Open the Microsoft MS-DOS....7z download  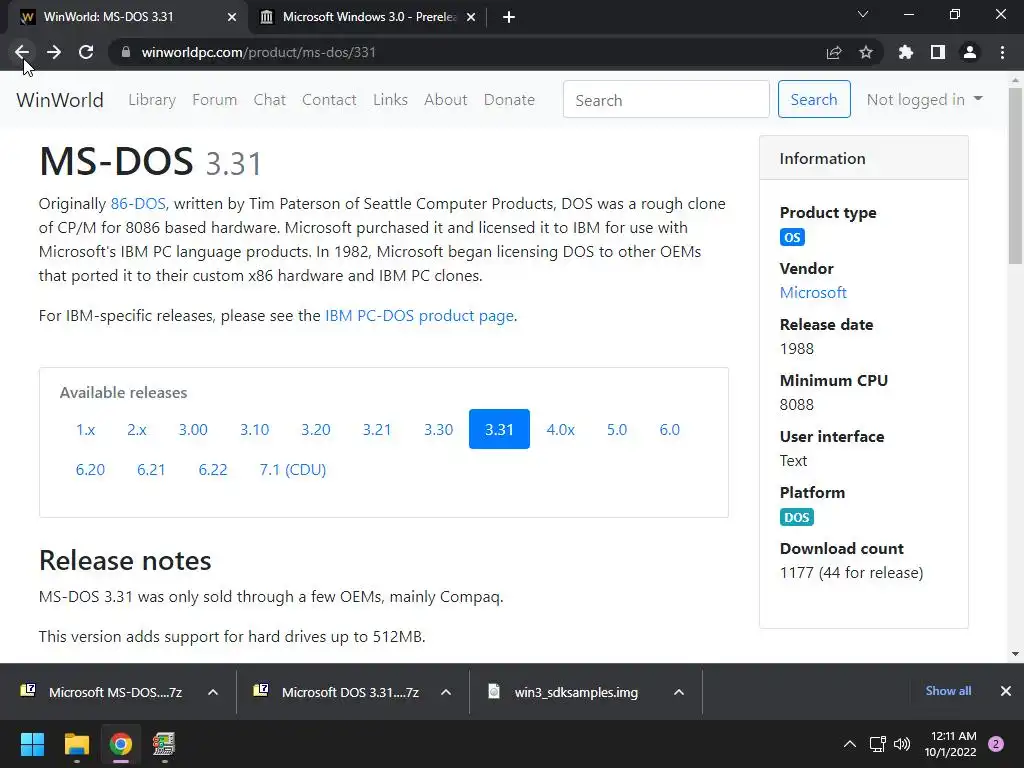101,692
